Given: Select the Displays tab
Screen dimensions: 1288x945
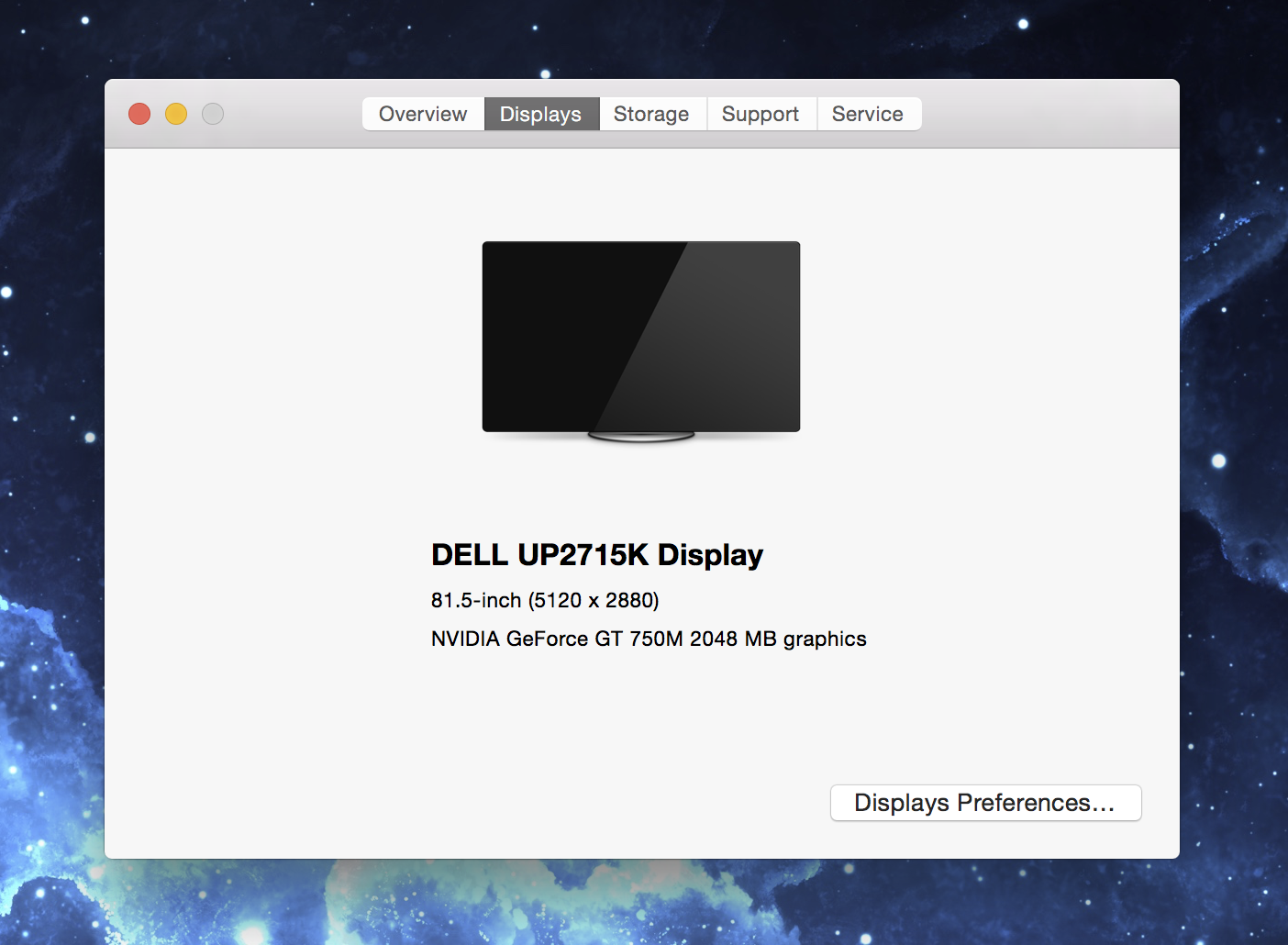Looking at the screenshot, I should 541,114.
